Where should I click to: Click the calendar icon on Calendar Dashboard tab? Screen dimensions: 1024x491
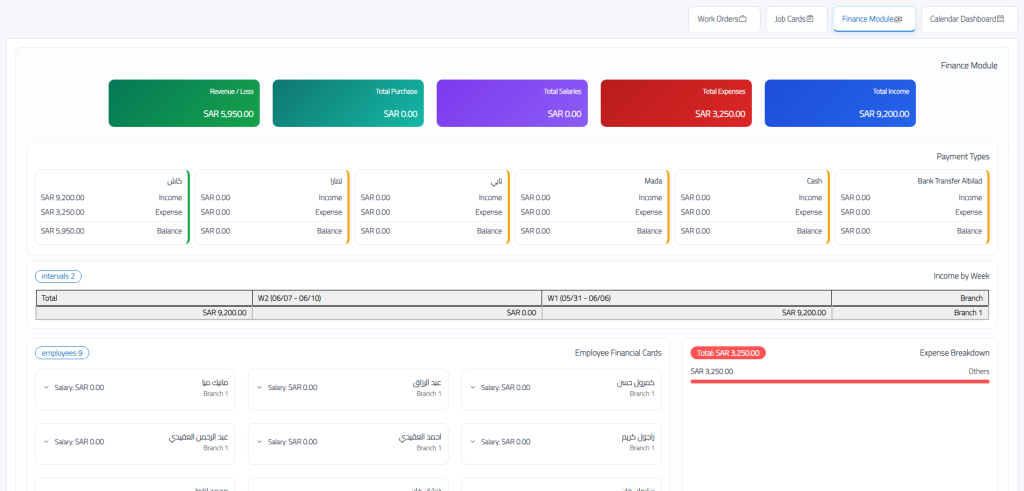(1000, 19)
